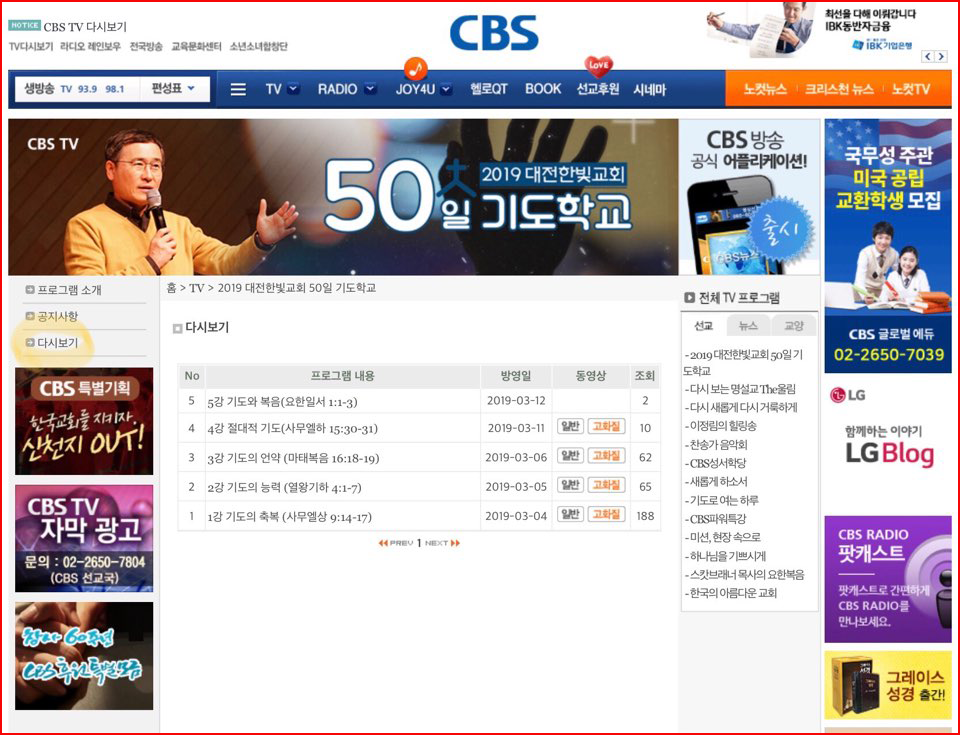Click the 일반 video button for 4강 절대적 기도

570,426
